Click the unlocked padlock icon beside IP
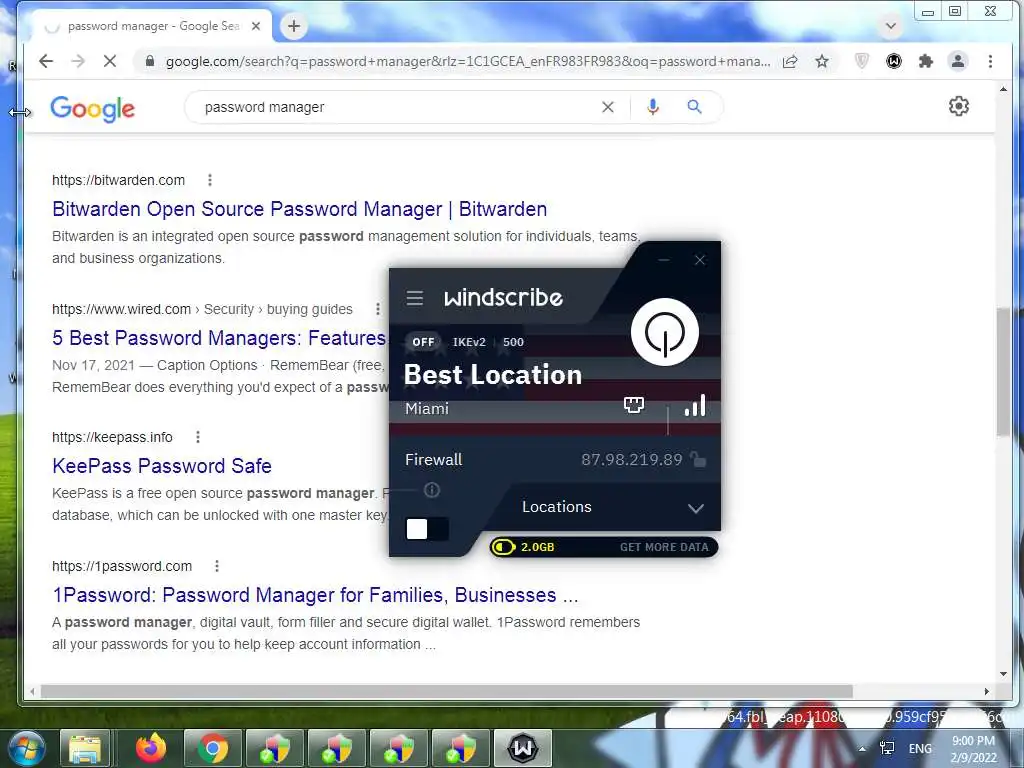Image resolution: width=1024 pixels, height=768 pixels. tap(698, 460)
